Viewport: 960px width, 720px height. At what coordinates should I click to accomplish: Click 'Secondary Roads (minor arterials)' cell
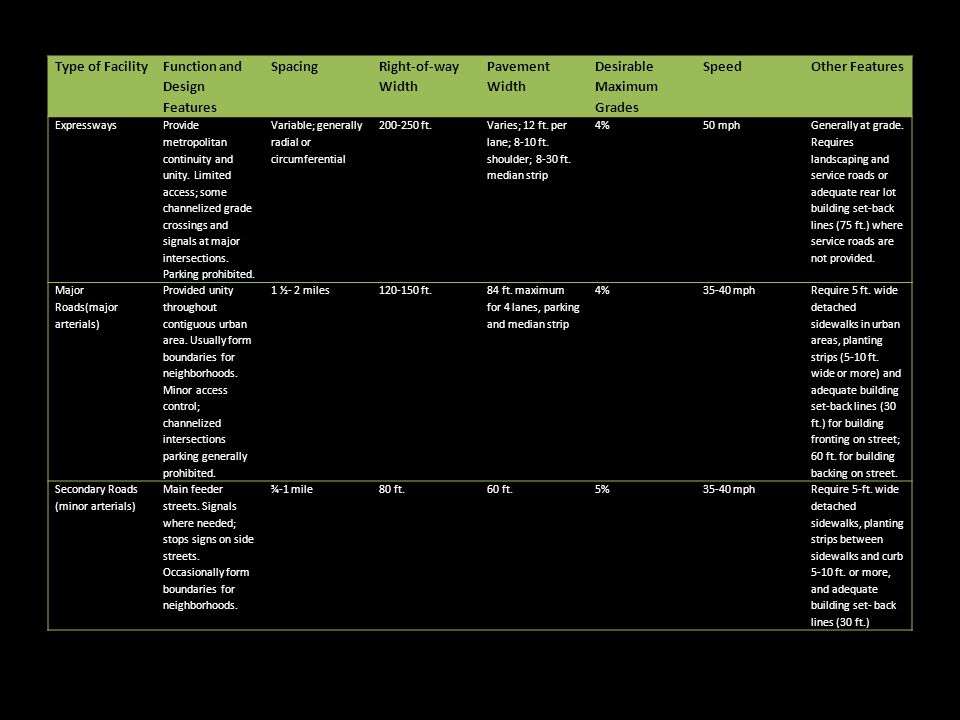pos(96,498)
